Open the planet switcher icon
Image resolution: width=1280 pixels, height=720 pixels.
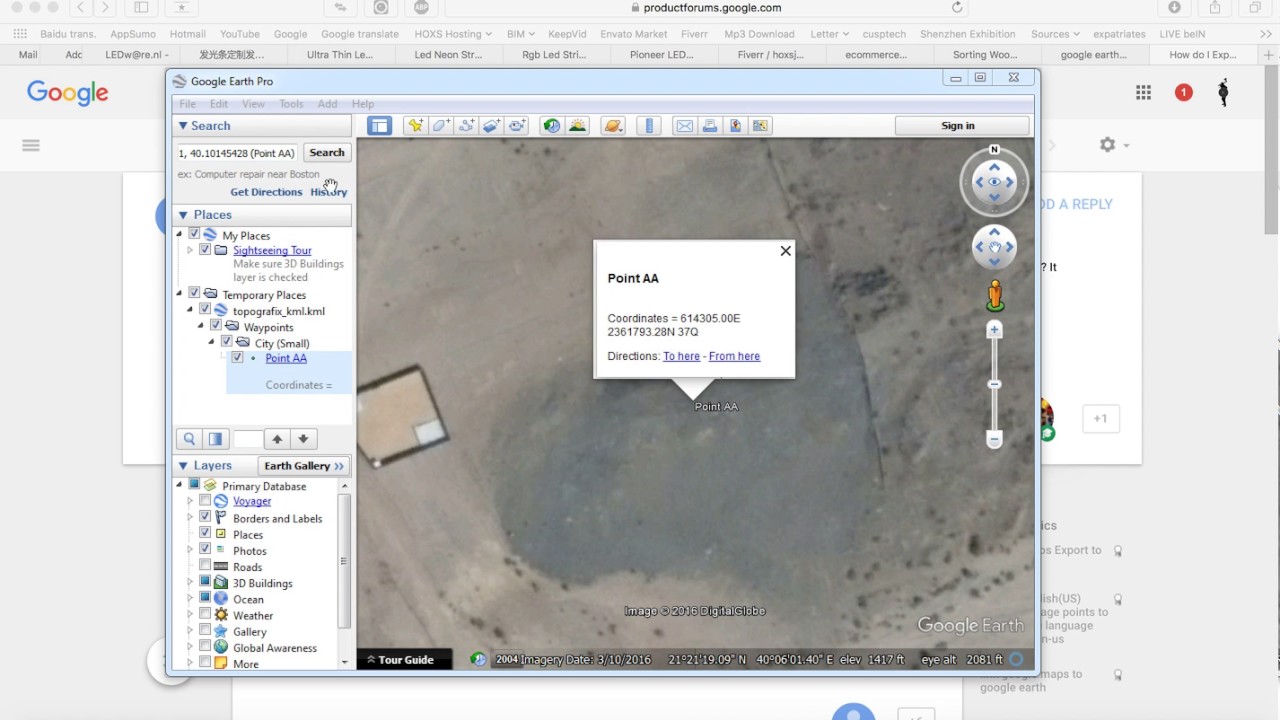[x=614, y=126]
